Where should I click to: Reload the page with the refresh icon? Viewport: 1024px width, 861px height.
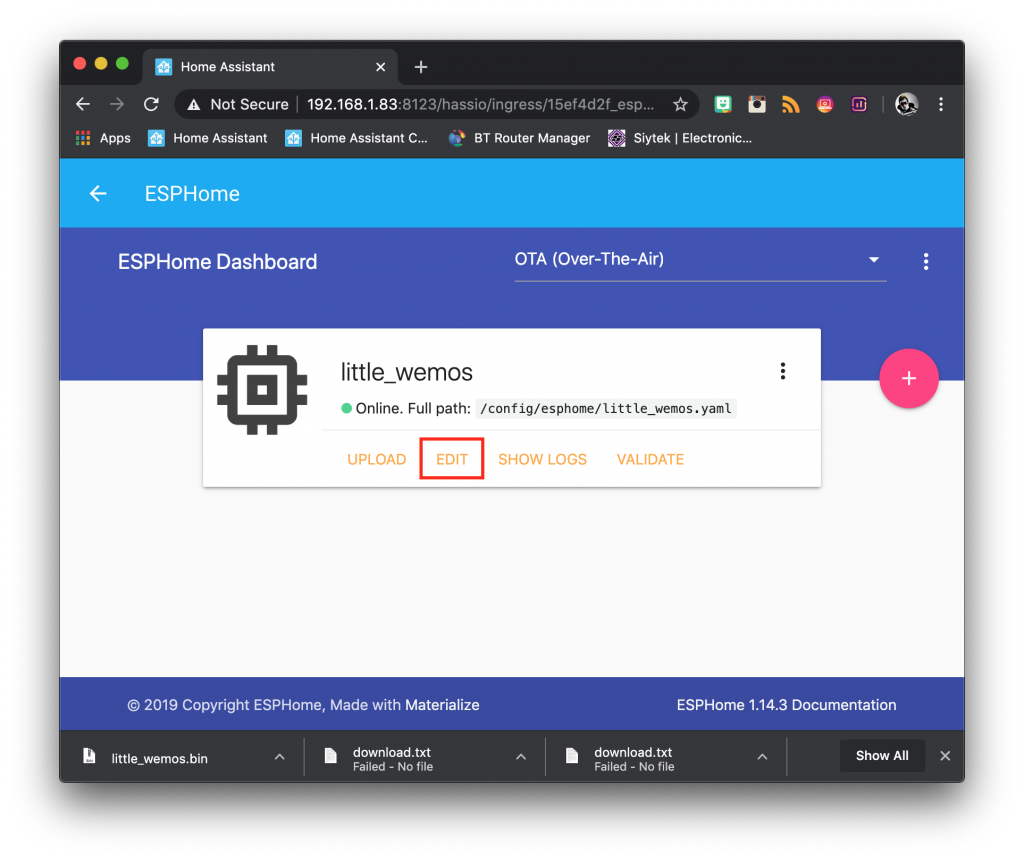click(x=152, y=104)
